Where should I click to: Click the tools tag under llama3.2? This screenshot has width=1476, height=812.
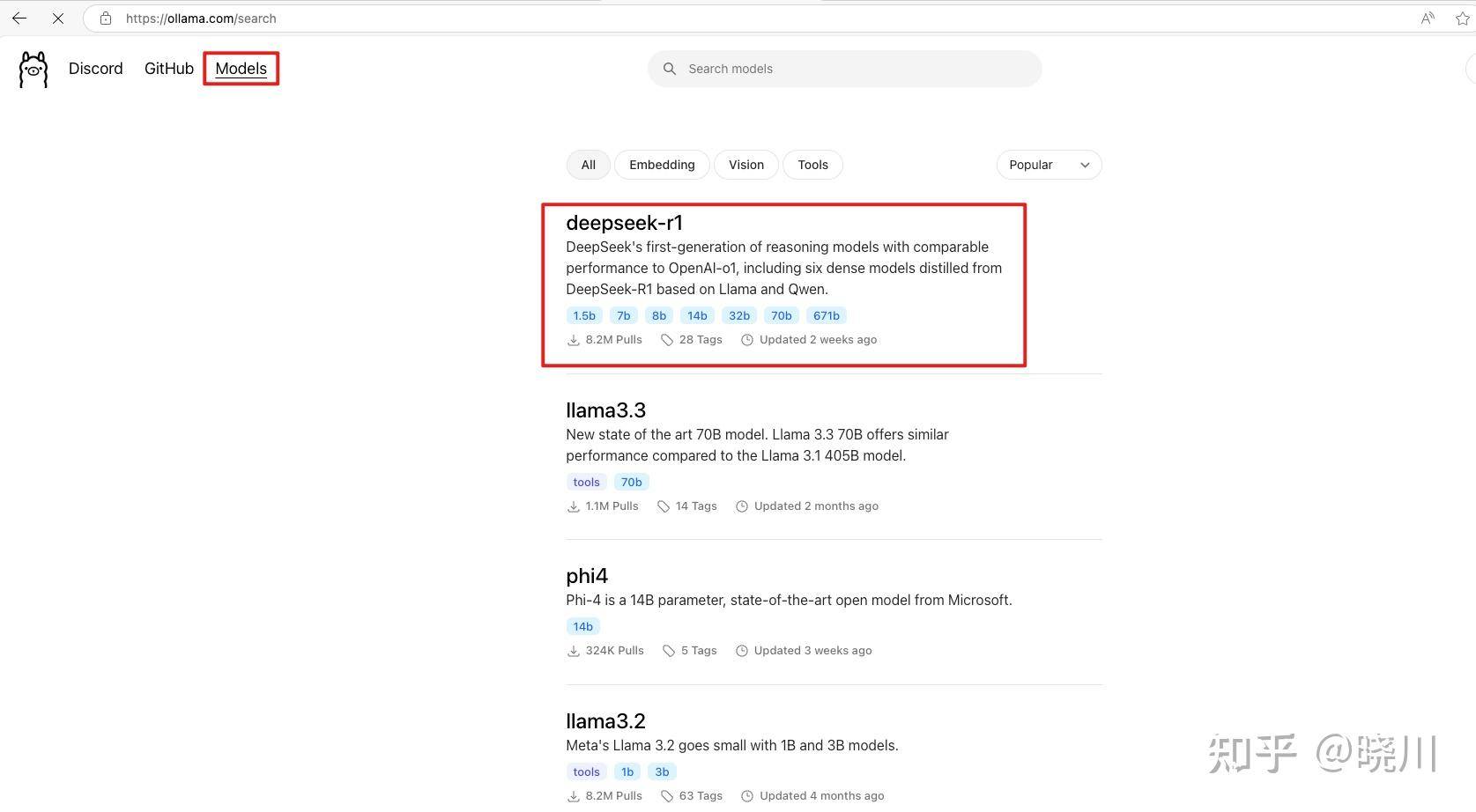pos(587,771)
